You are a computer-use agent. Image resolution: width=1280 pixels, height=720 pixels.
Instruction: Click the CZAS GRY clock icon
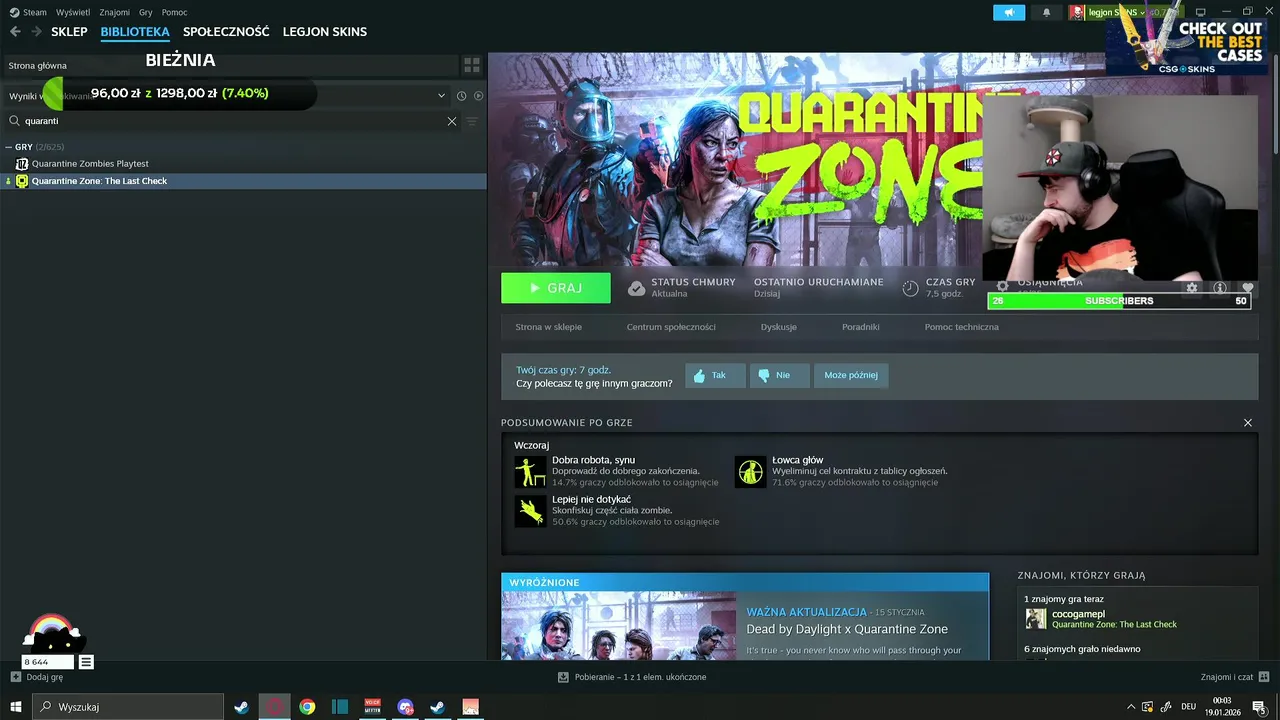point(910,288)
